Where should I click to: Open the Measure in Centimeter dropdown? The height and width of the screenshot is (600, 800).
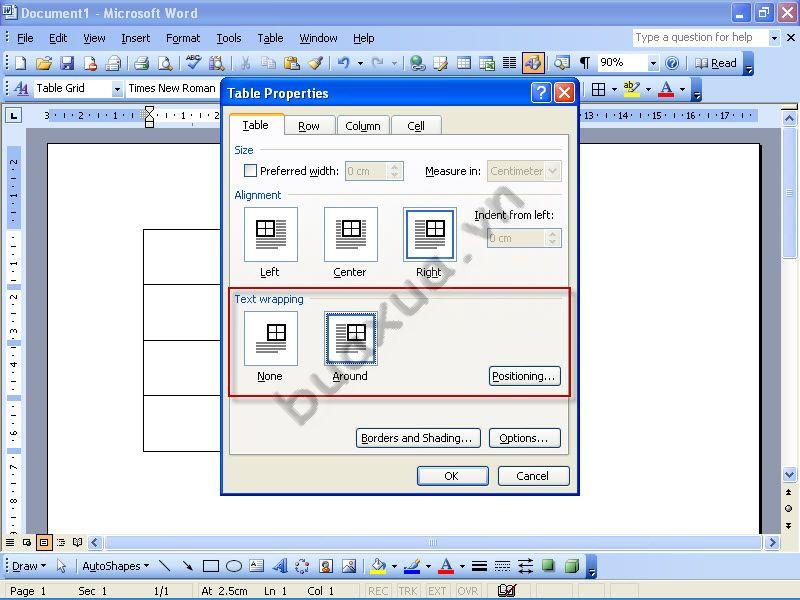coord(553,171)
